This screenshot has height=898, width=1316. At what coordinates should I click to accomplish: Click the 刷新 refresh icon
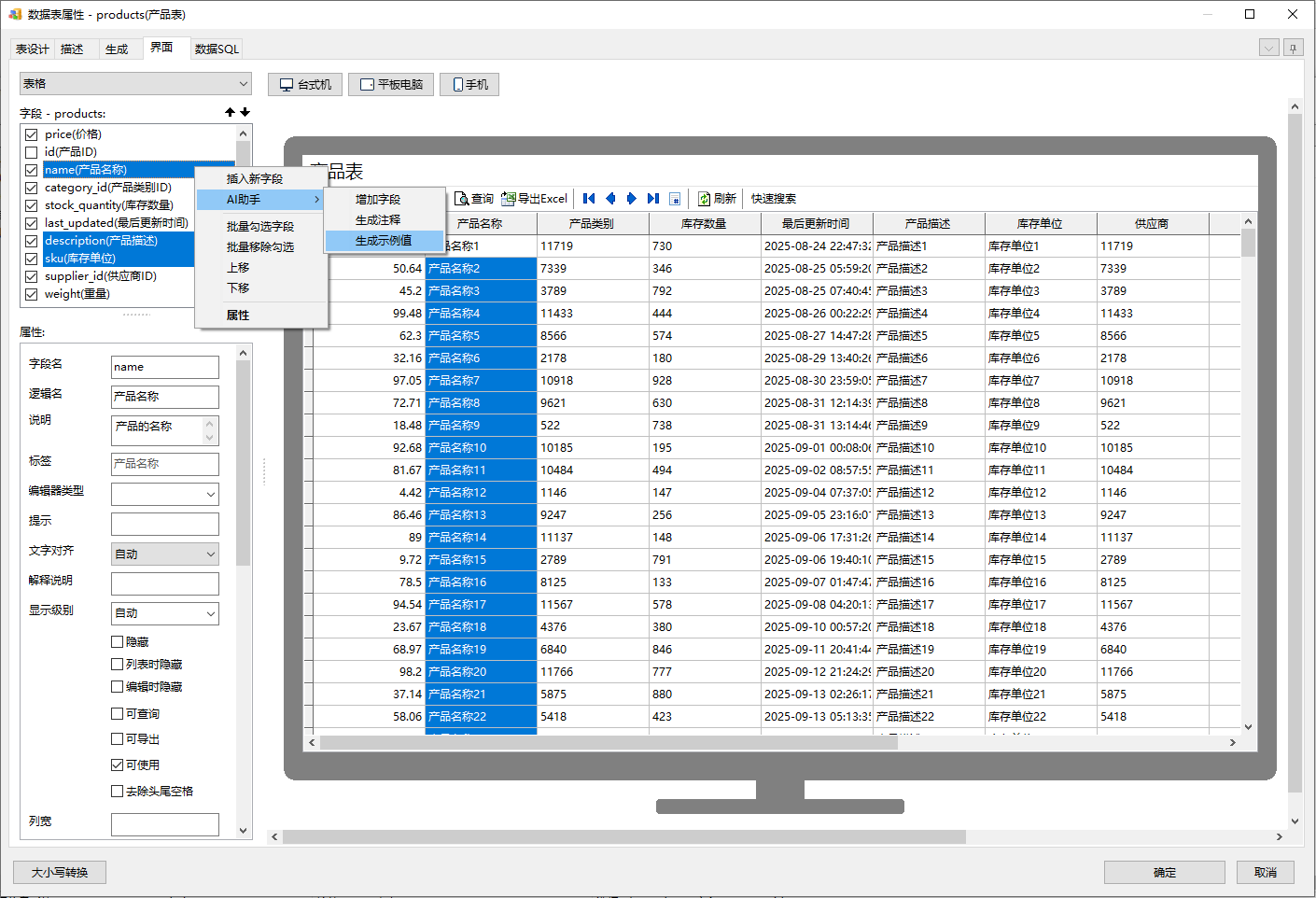click(705, 199)
